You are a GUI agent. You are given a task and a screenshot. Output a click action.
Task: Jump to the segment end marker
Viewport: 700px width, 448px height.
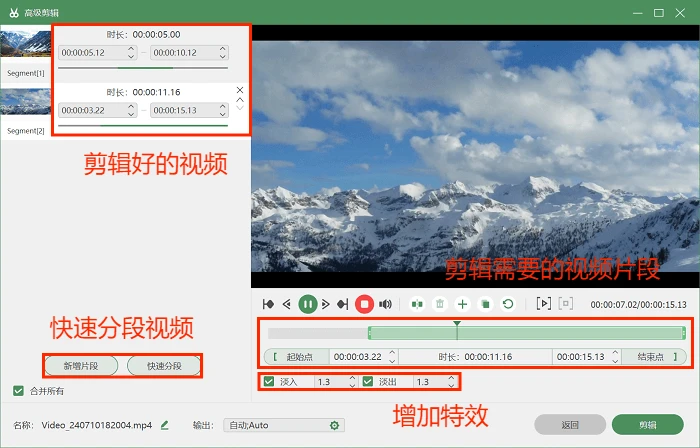click(x=343, y=304)
